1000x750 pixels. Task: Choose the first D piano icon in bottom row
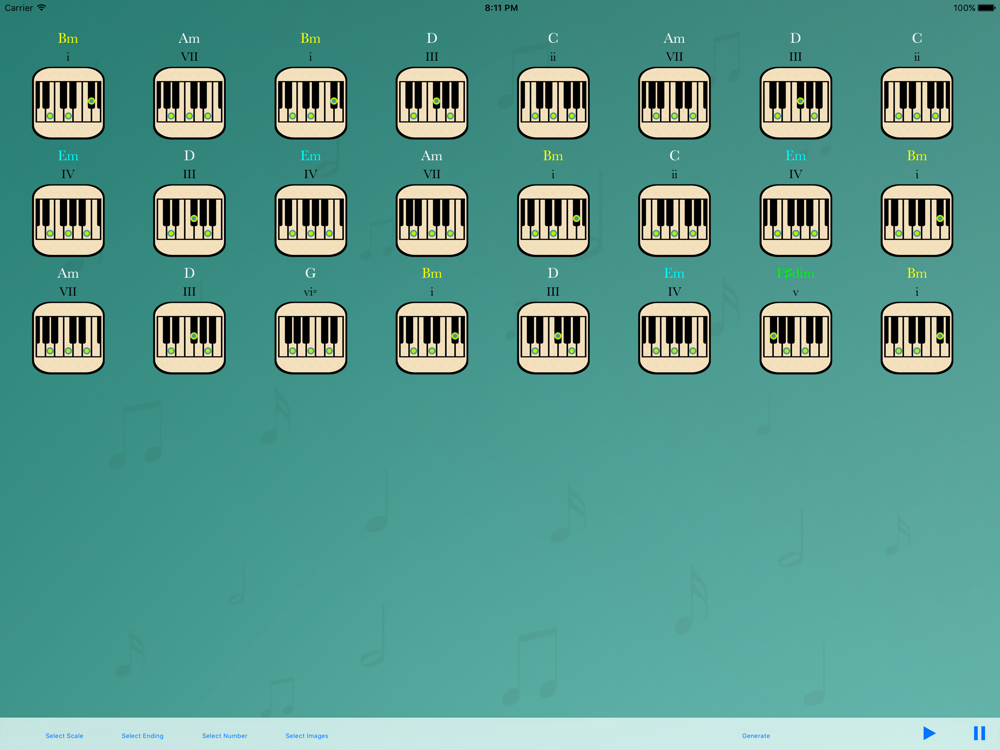[x=189, y=337]
